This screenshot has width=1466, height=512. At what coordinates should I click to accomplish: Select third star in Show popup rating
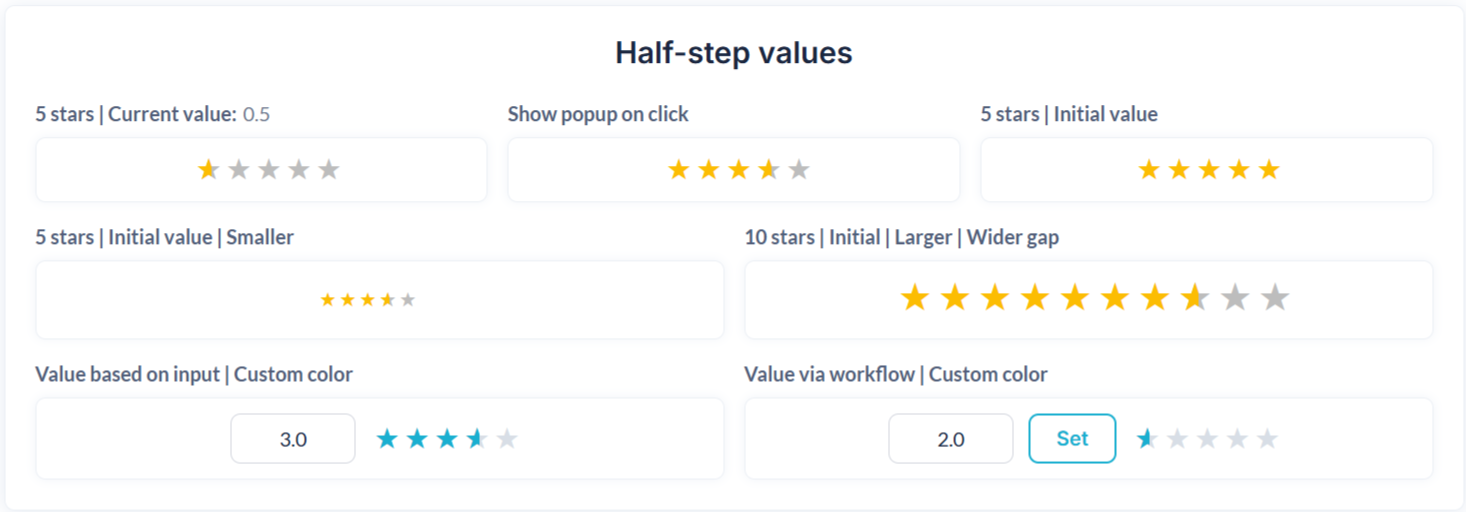point(738,170)
